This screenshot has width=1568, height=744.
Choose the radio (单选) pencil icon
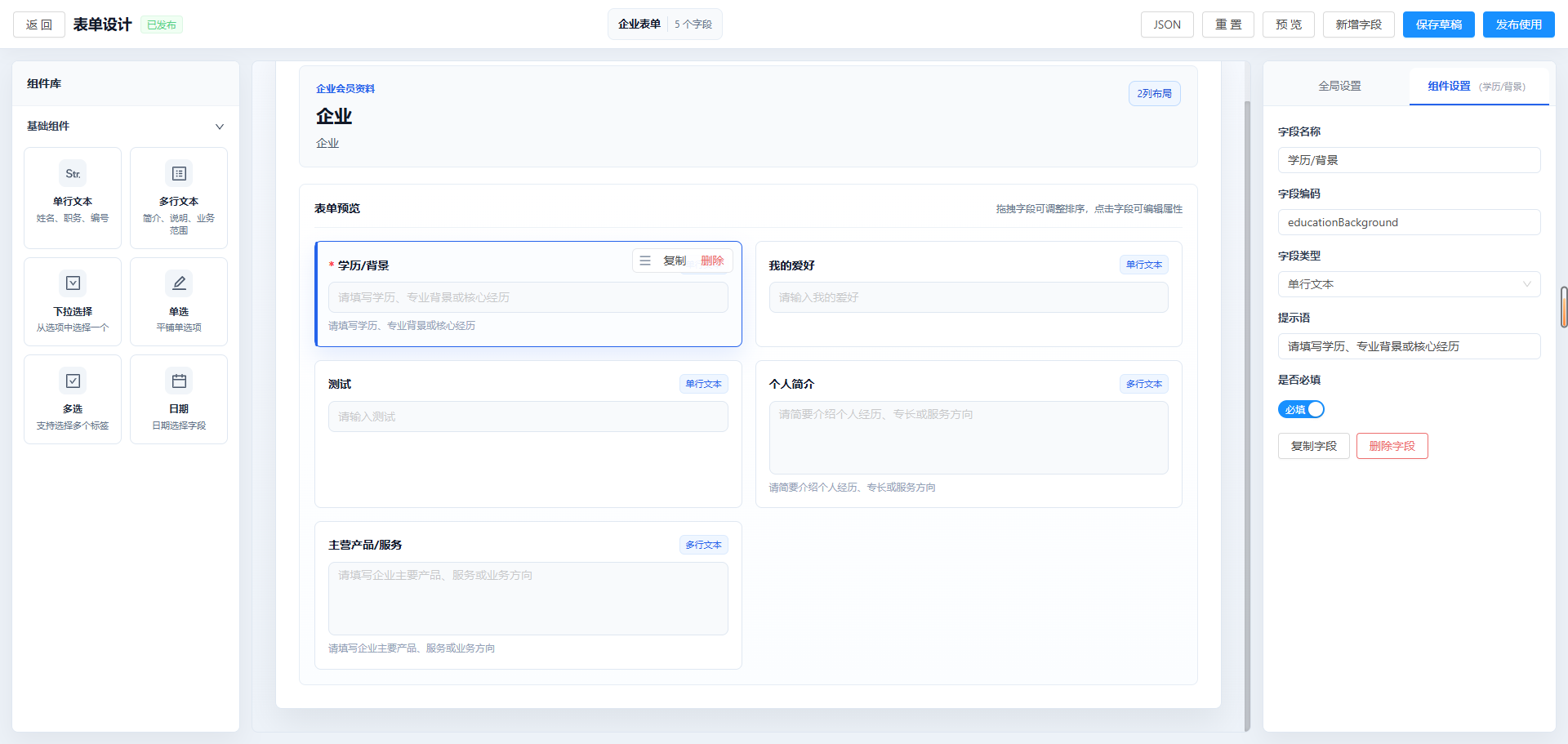point(179,283)
